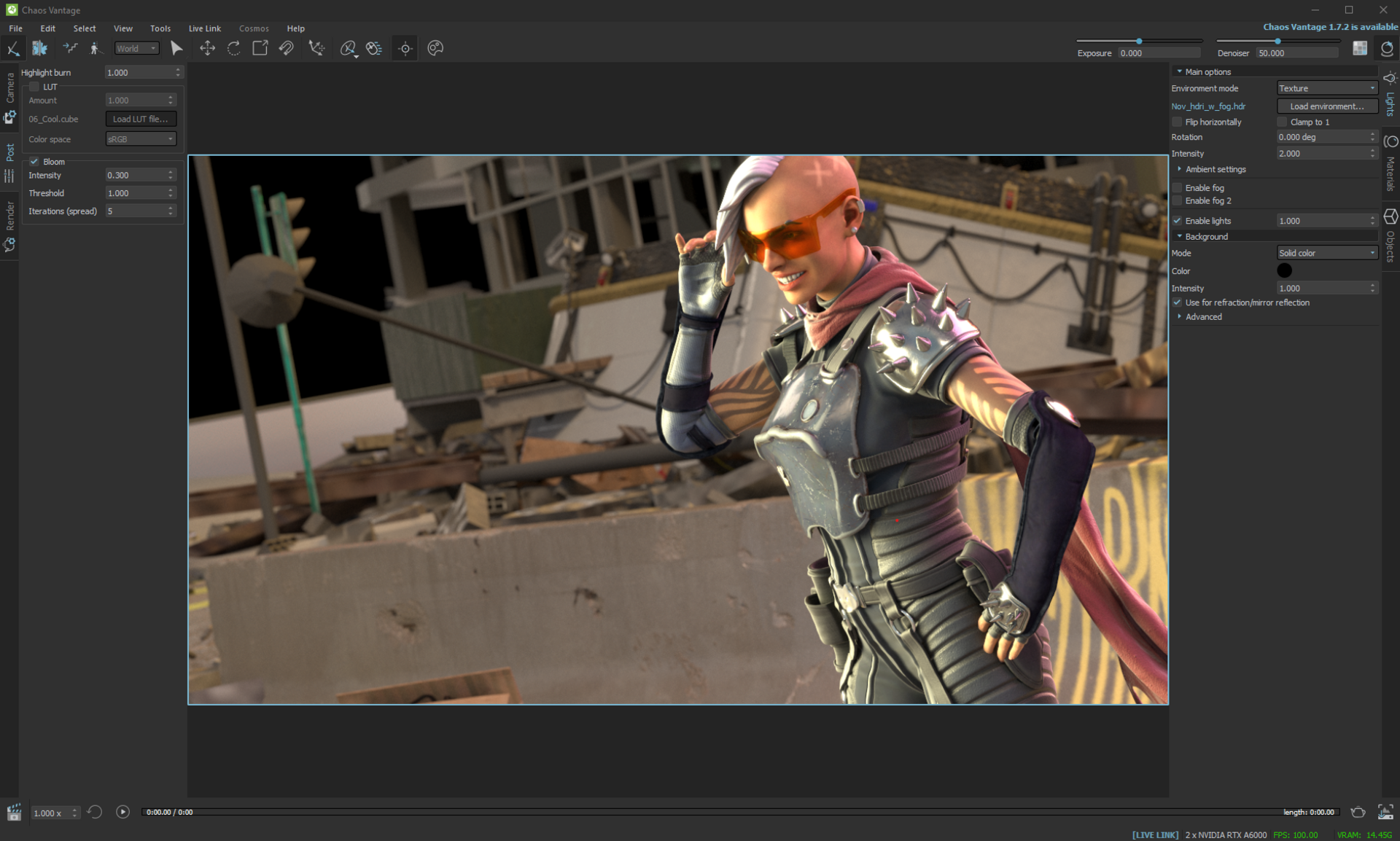Click the play animation button
Image resolution: width=1400 pixels, height=841 pixels.
coord(122,811)
